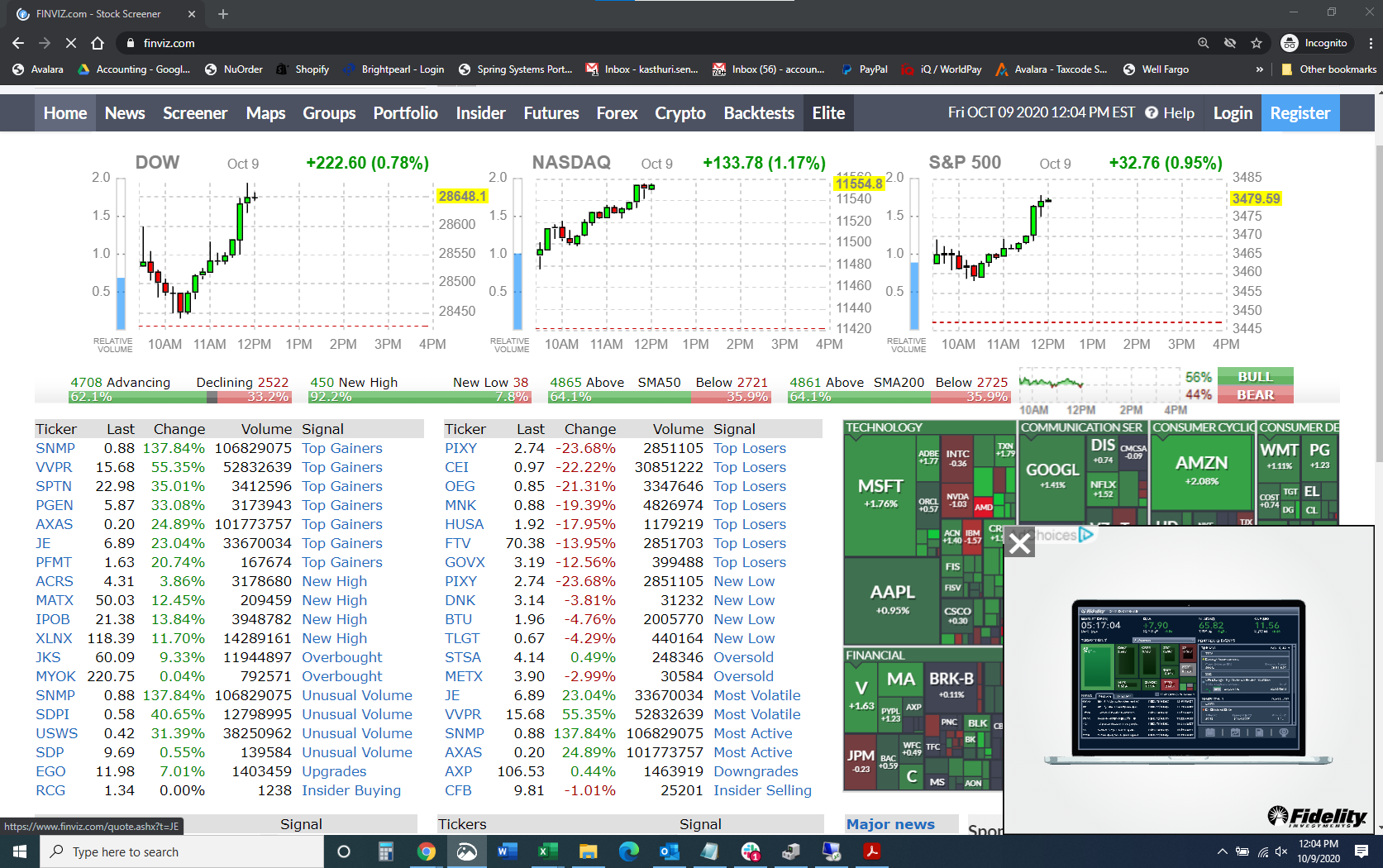1383x868 pixels.
Task: Go to the Maps section
Action: (265, 113)
